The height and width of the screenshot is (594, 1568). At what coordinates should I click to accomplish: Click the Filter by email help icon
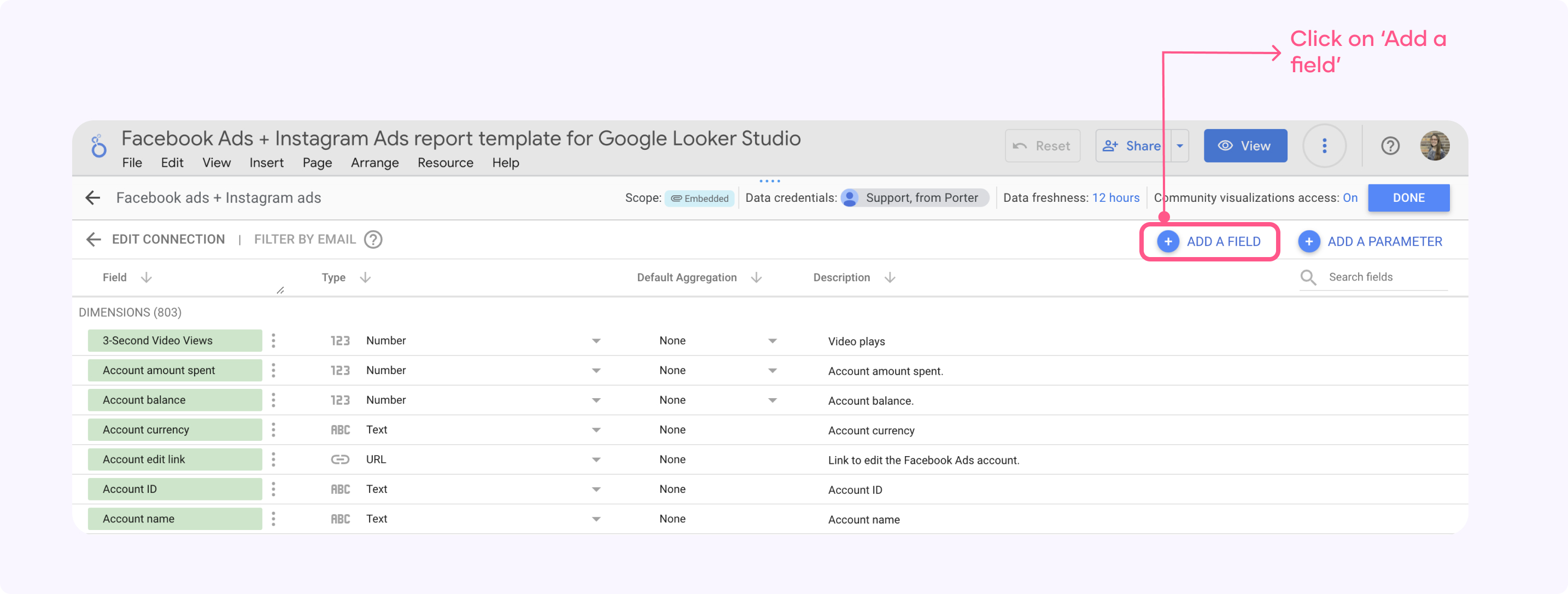373,240
